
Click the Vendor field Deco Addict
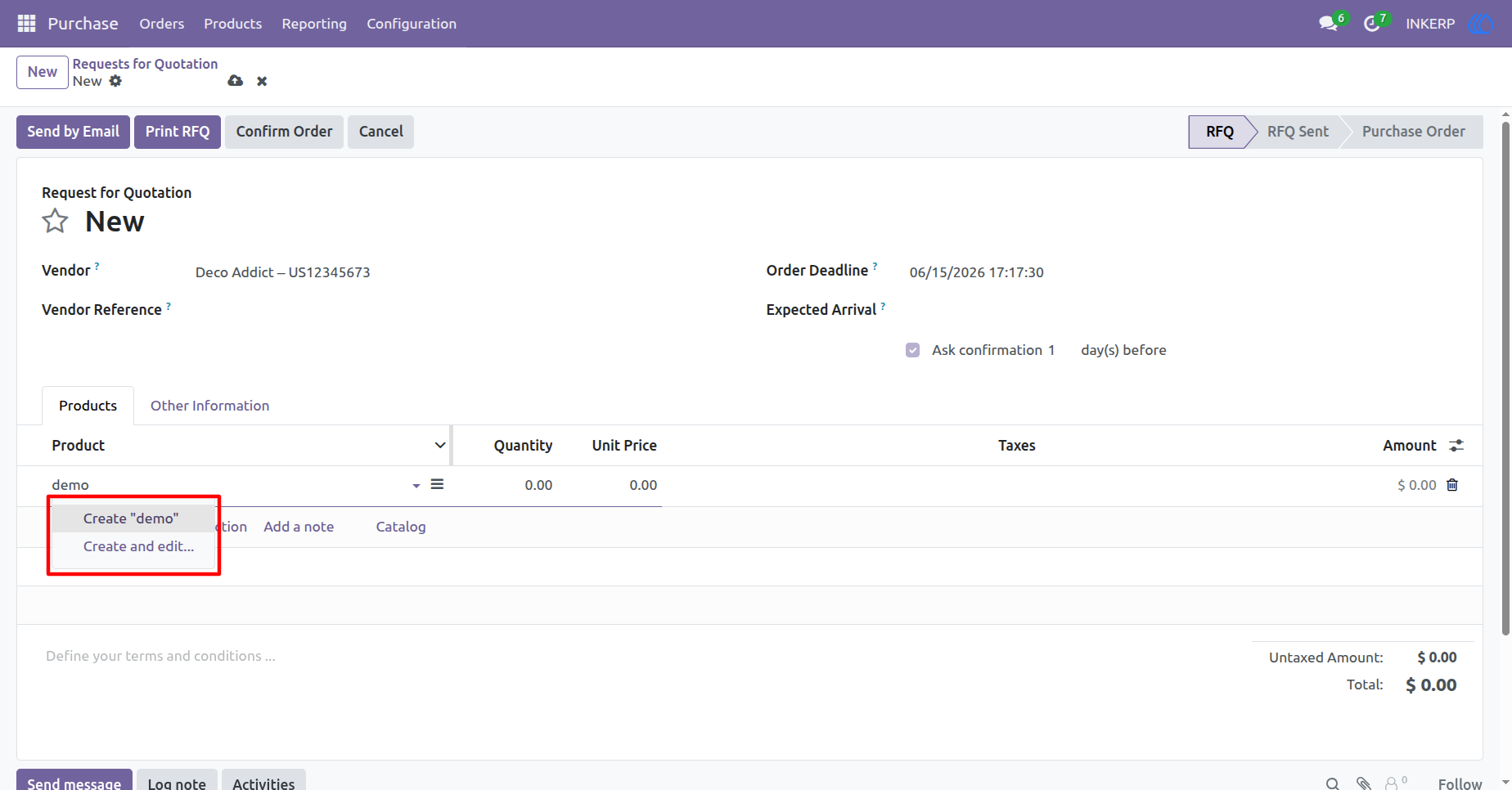(282, 272)
